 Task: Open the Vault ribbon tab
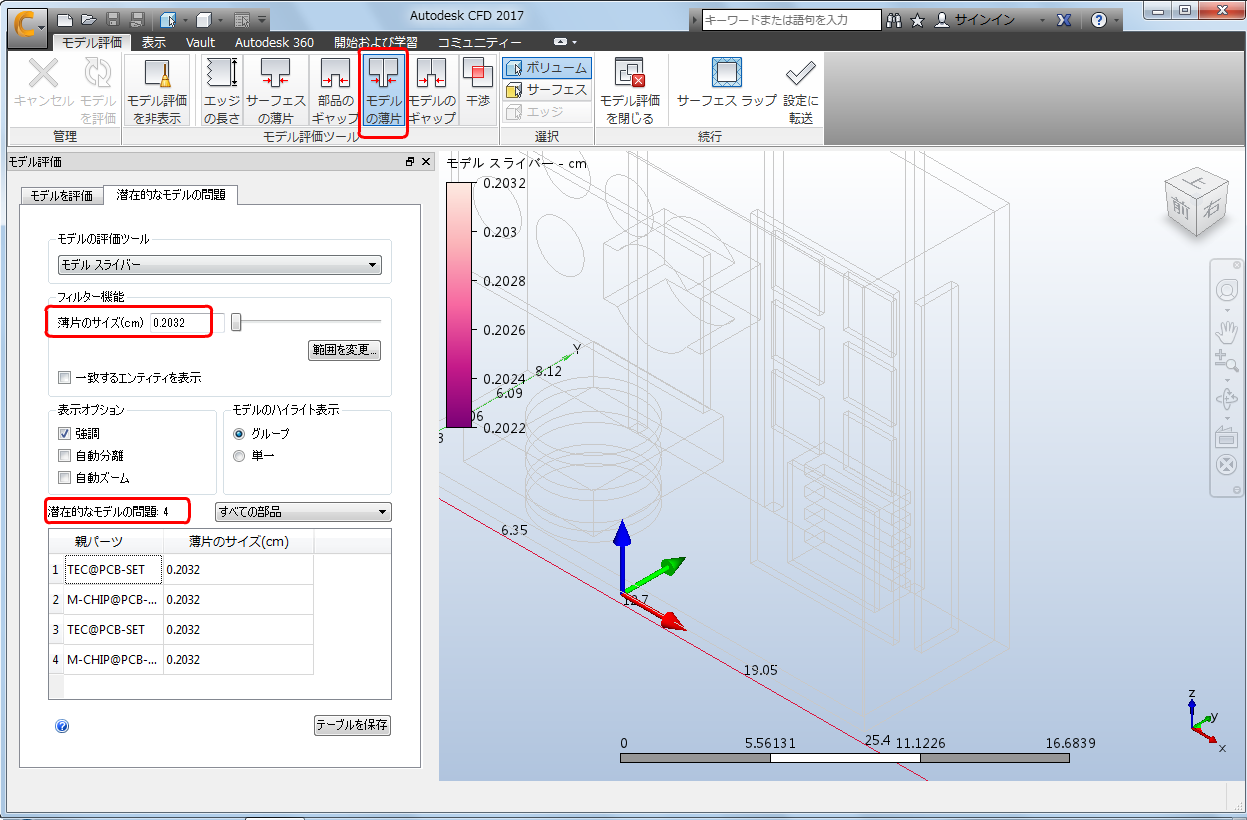pyautogui.click(x=200, y=42)
